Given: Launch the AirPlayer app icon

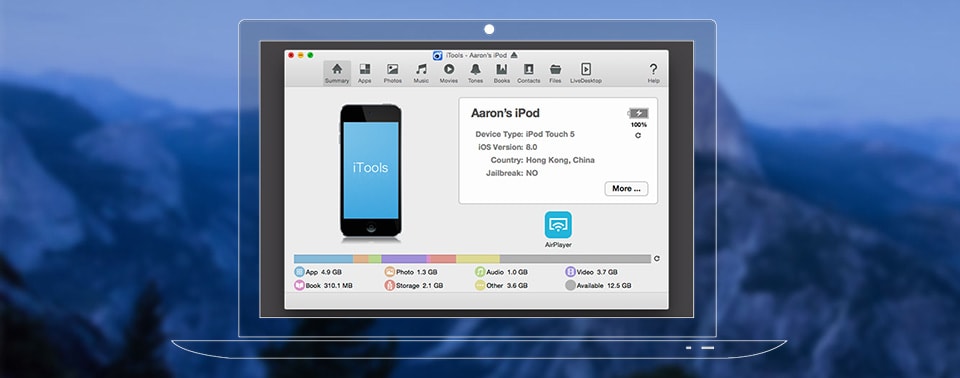Looking at the screenshot, I should (x=558, y=225).
